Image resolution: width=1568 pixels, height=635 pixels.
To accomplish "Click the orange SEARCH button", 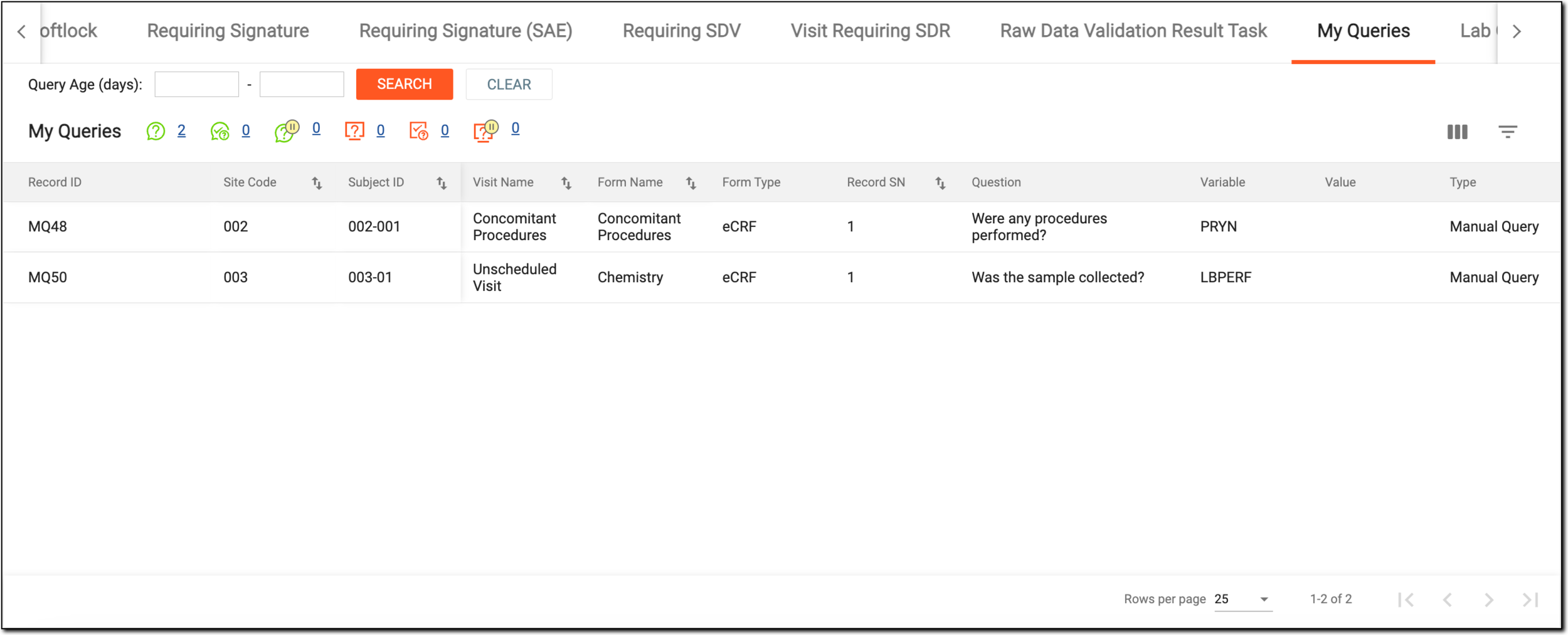I will coord(405,84).
